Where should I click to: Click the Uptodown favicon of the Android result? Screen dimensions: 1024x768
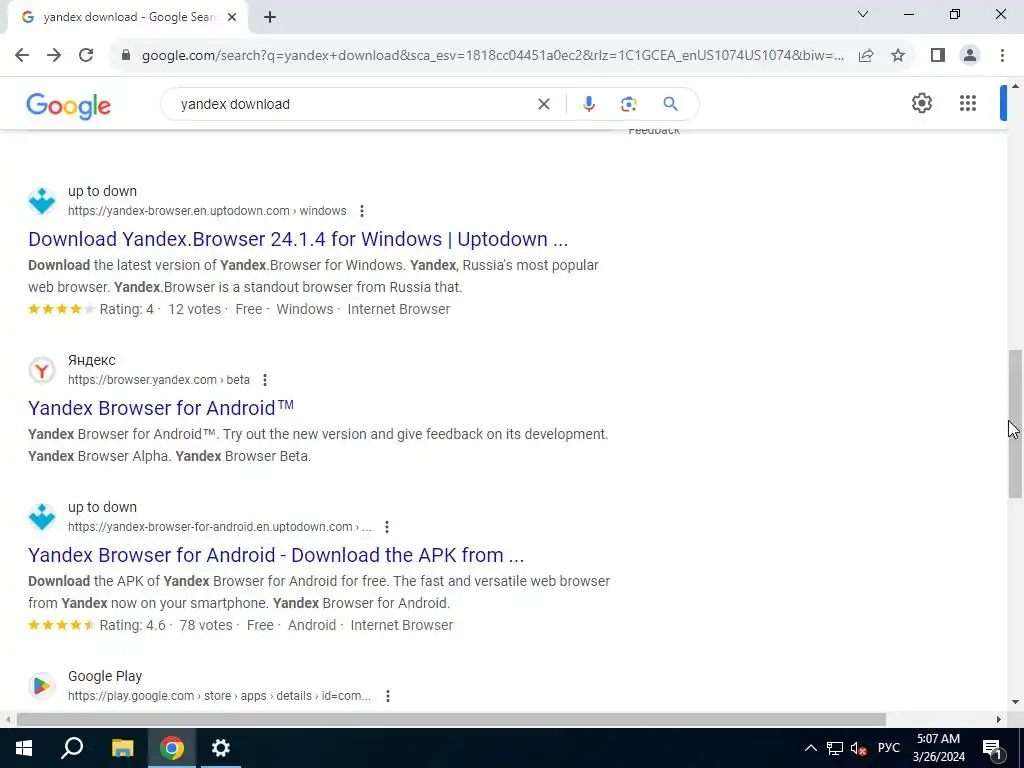pyautogui.click(x=42, y=517)
